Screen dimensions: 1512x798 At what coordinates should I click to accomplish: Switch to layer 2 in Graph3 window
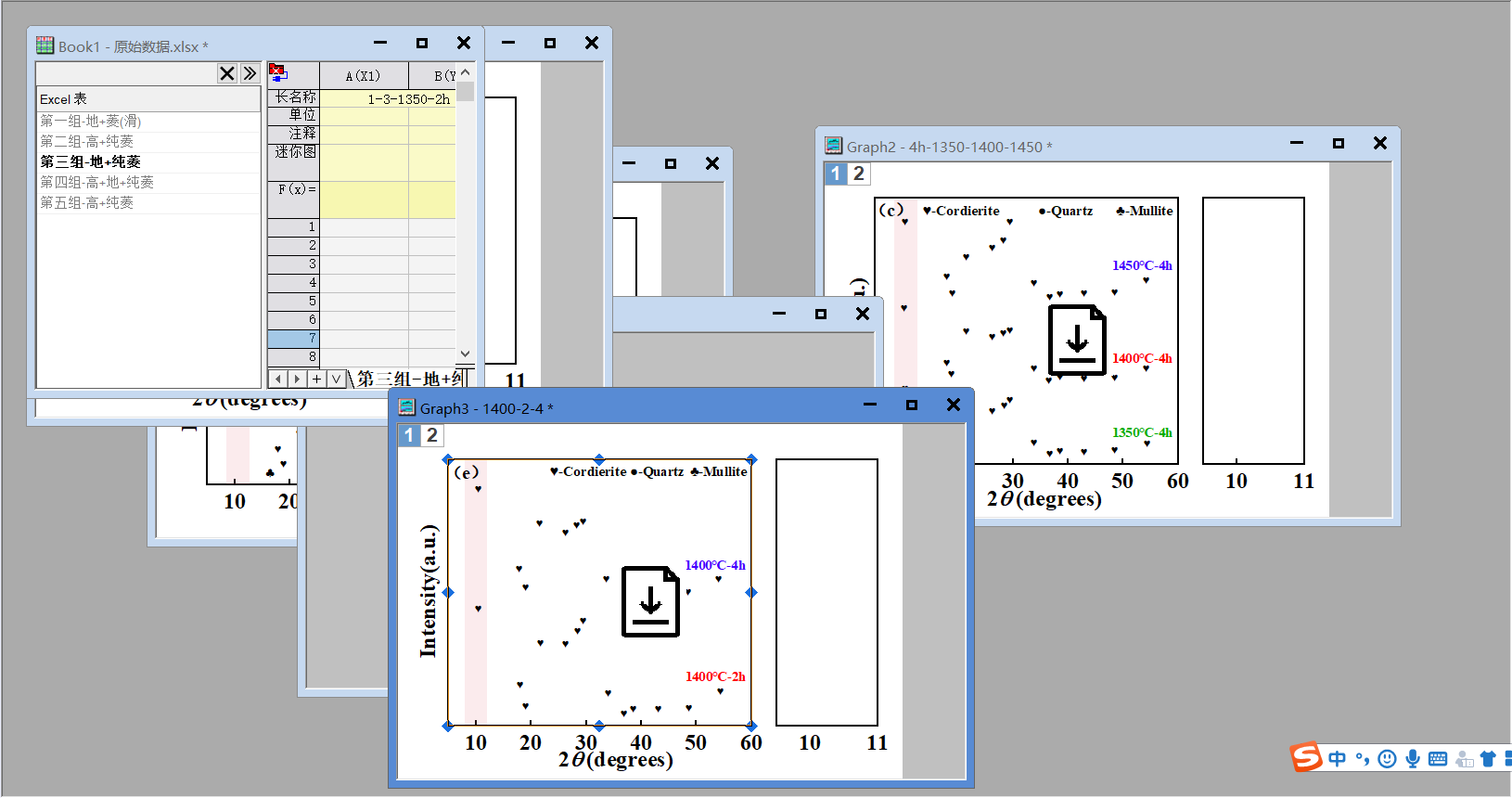coord(432,435)
